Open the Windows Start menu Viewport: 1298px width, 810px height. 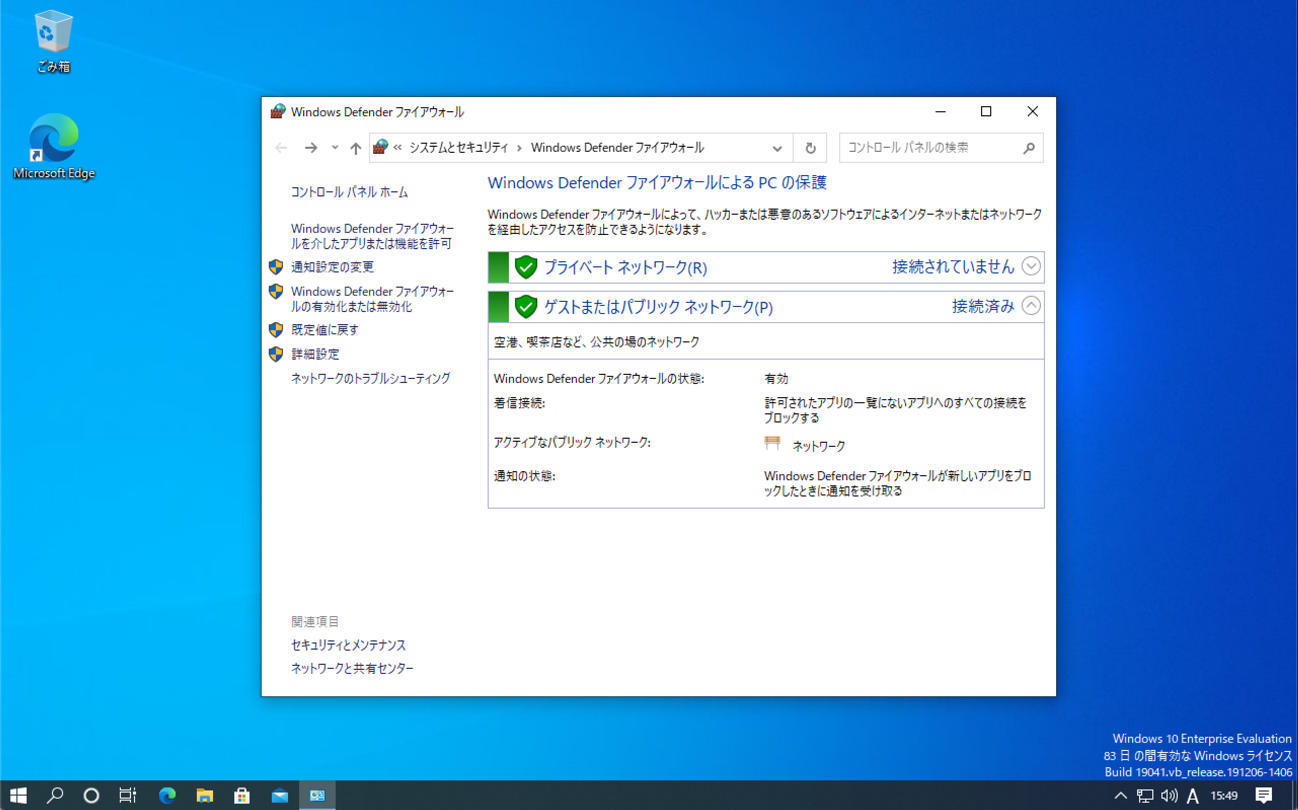18,796
